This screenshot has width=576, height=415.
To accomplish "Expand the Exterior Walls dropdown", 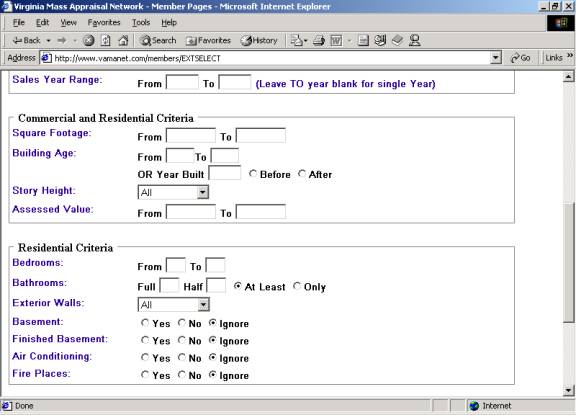I will [203, 304].
